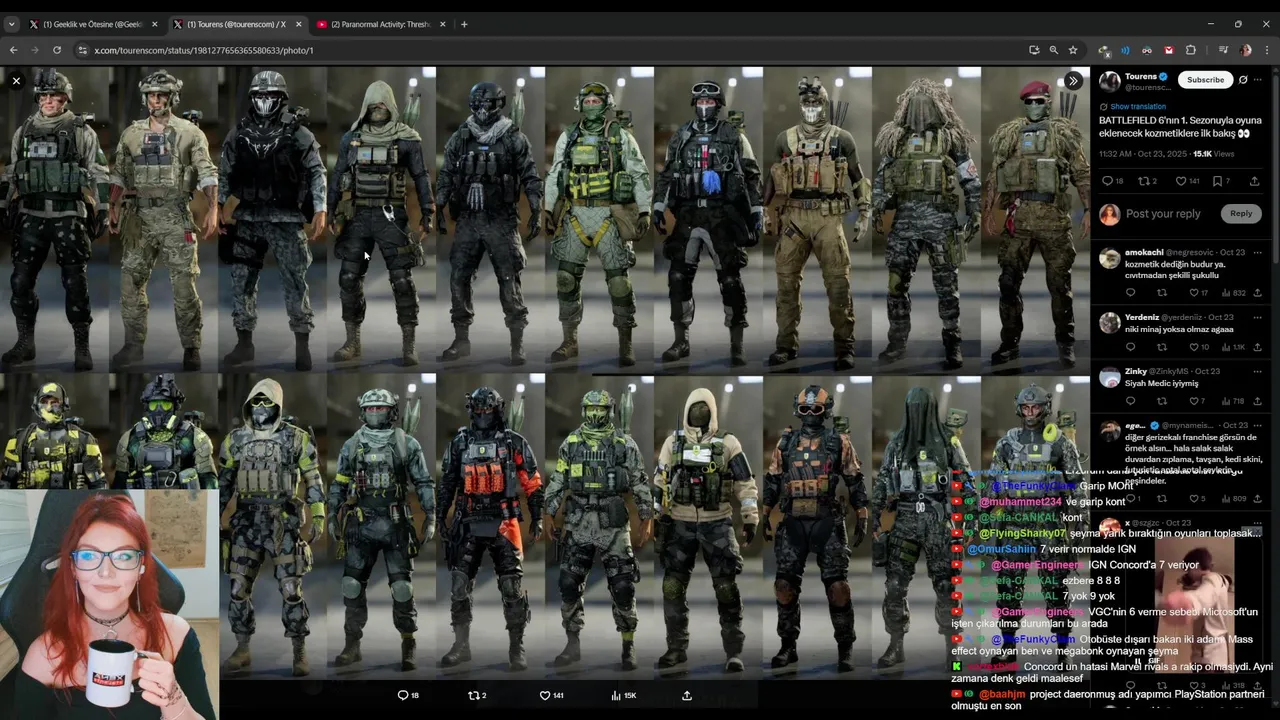Click the main tweet's 11:32 AM · Oct 23, 2025 timestamp
Viewport: 1280px width, 720px height.
1143,154
